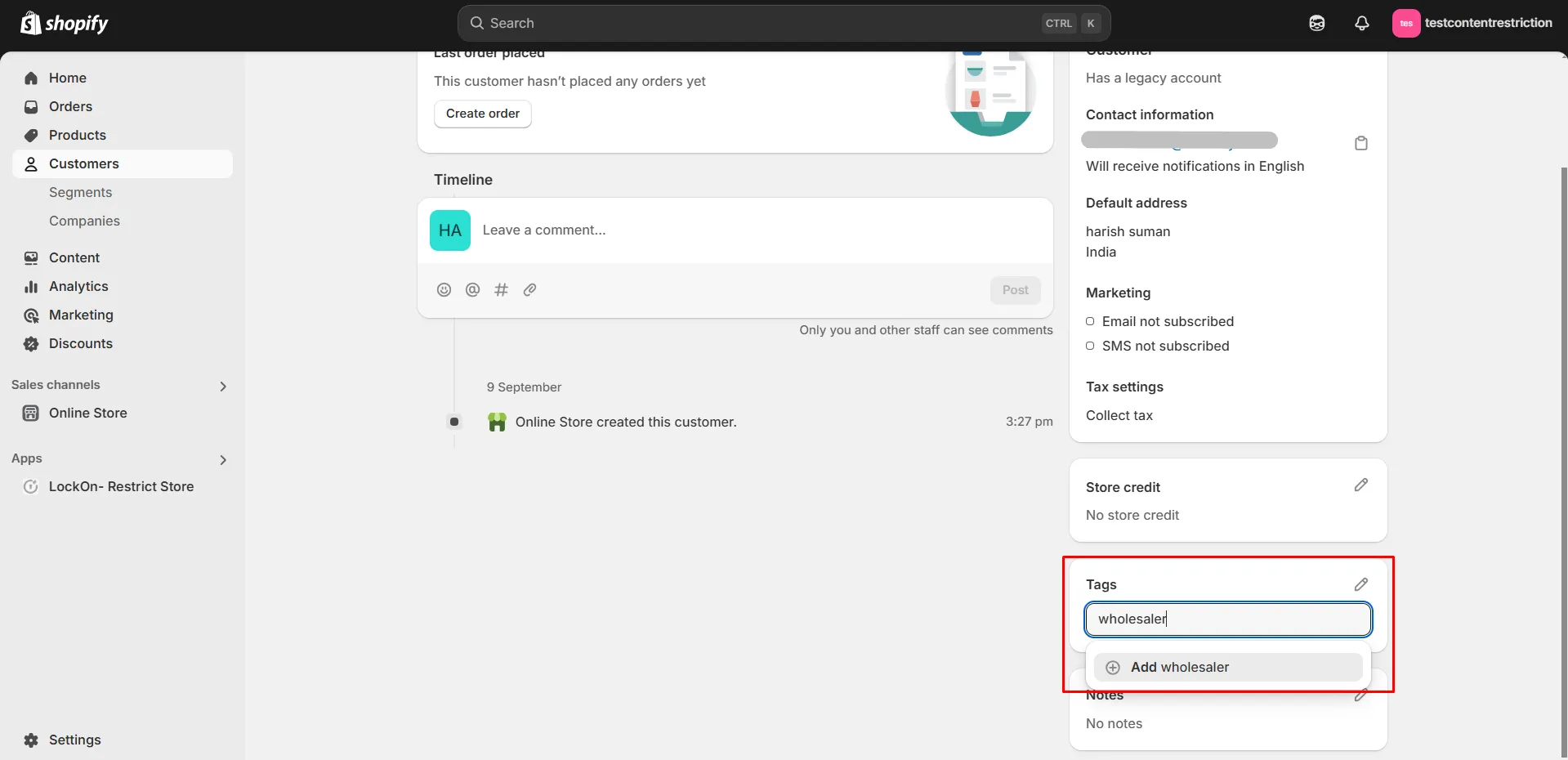The height and width of the screenshot is (760, 1568).
Task: Open Products in the sidebar
Action: pyautogui.click(x=123, y=135)
